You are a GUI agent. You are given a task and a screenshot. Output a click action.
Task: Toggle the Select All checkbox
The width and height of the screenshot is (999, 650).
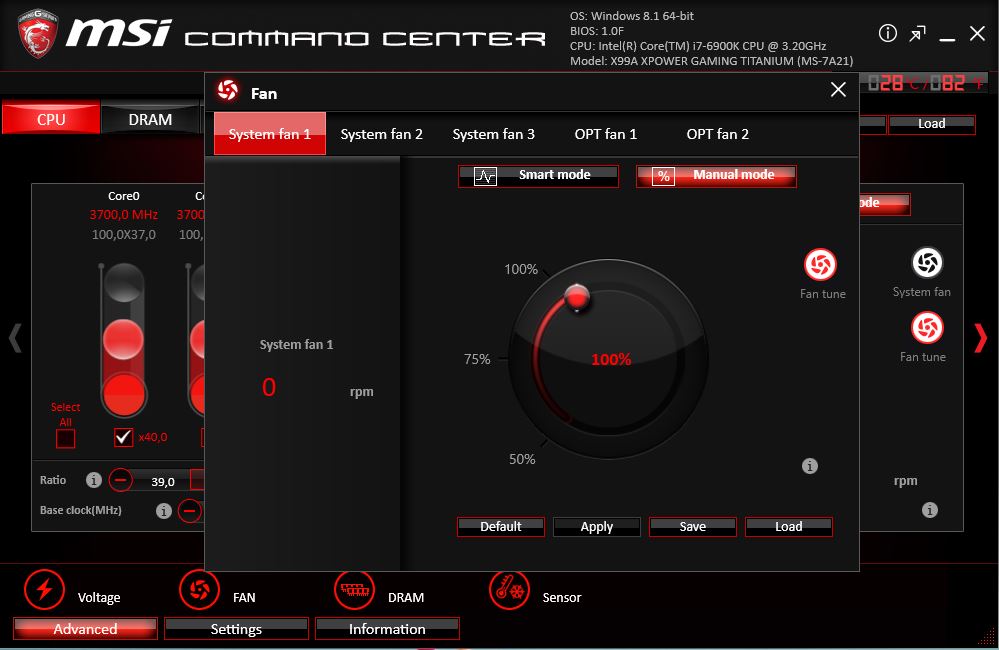66,438
